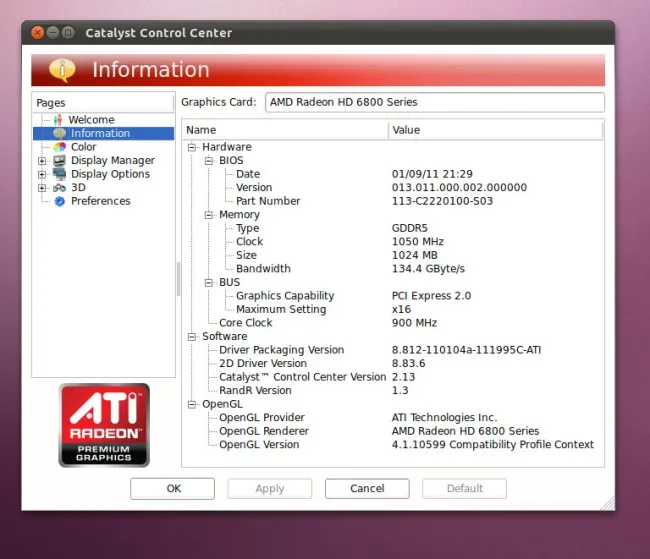This screenshot has width=650, height=559.
Task: Select the Color page icon
Action: click(60, 147)
